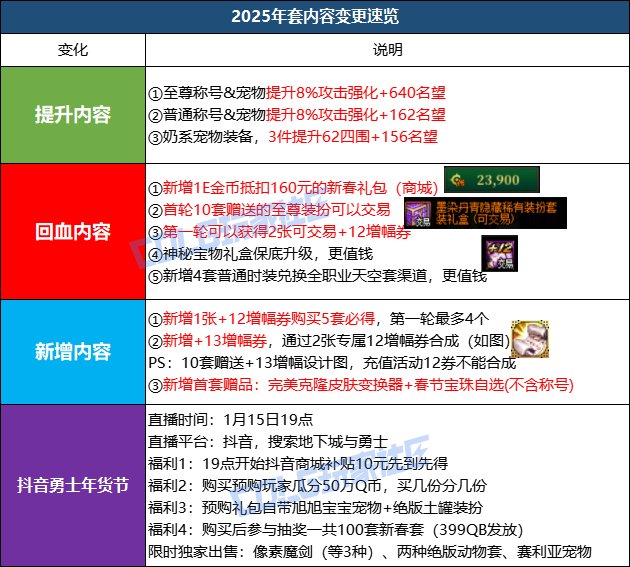The width and height of the screenshot is (630, 567).
Task: Click line 新增1E金币抵扣160元的新春礼包
Action: coord(293,188)
